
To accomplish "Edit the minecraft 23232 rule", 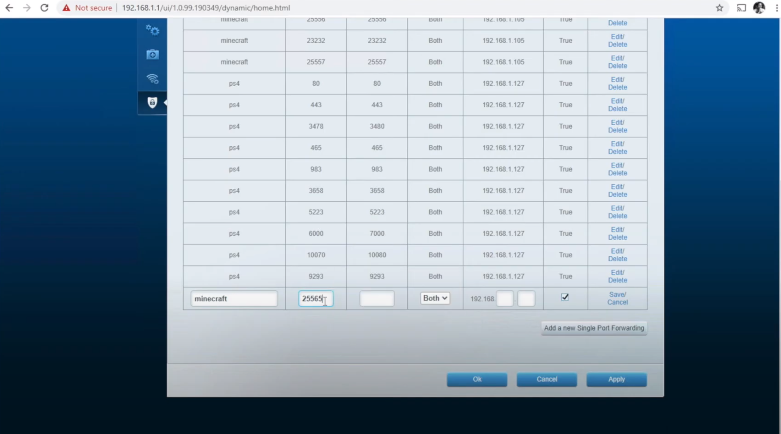I will tap(618, 37).
